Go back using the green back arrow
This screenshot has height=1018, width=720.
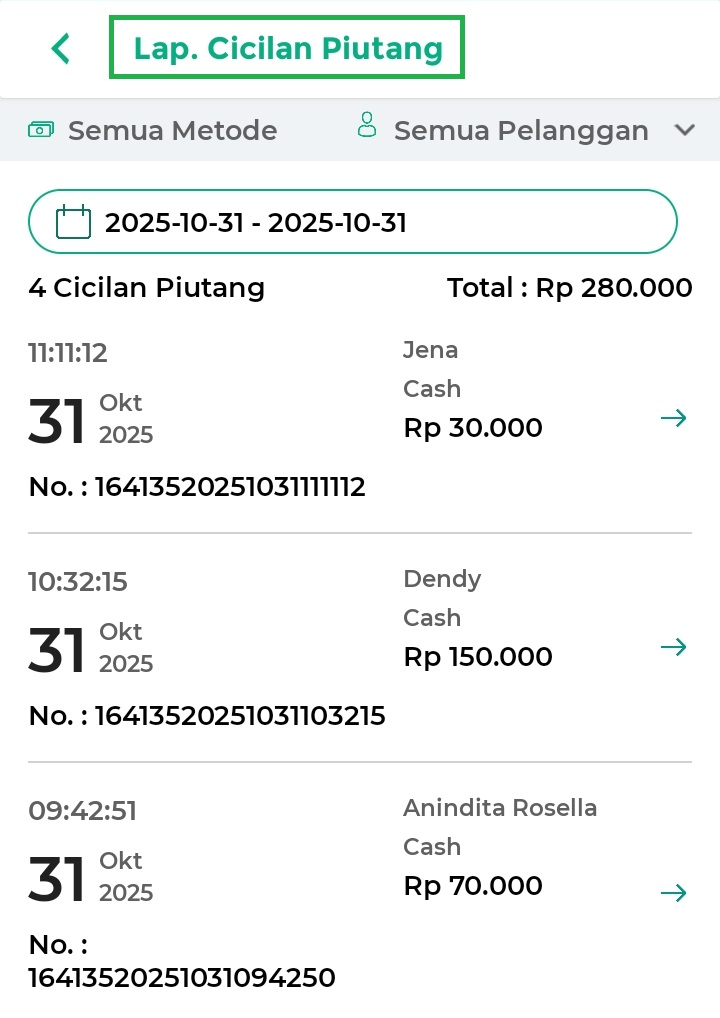[61, 48]
